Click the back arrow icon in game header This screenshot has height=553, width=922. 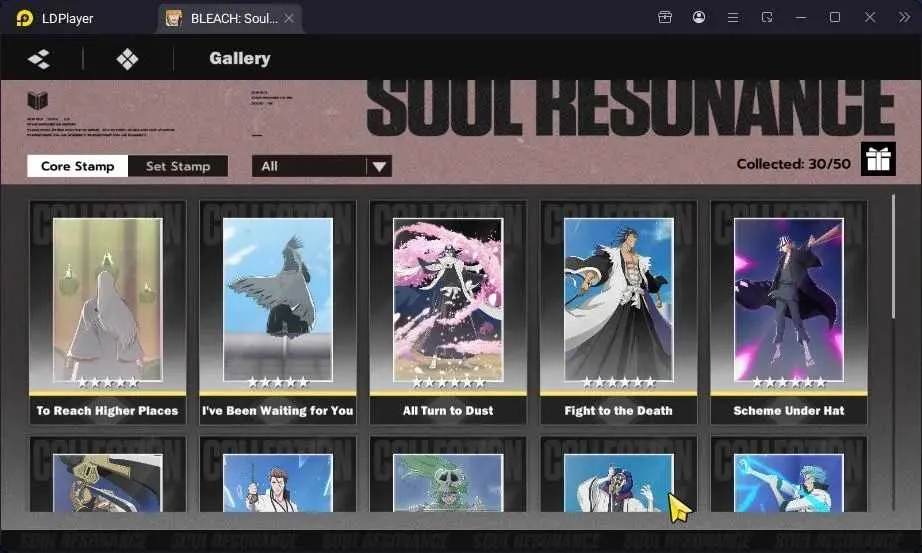(39, 59)
